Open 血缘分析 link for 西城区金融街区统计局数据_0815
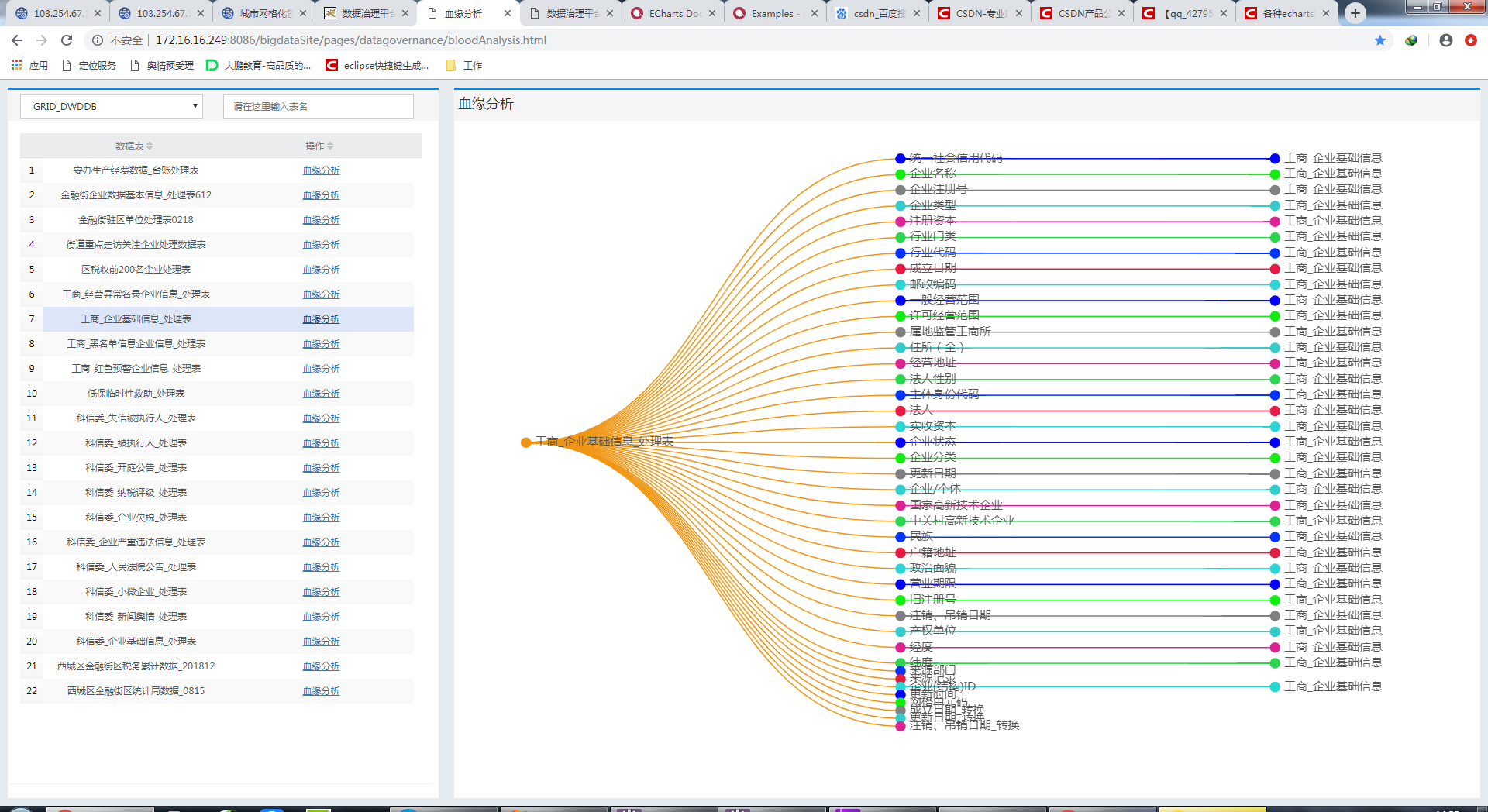Screen dimensions: 1488x812 coord(321,691)
